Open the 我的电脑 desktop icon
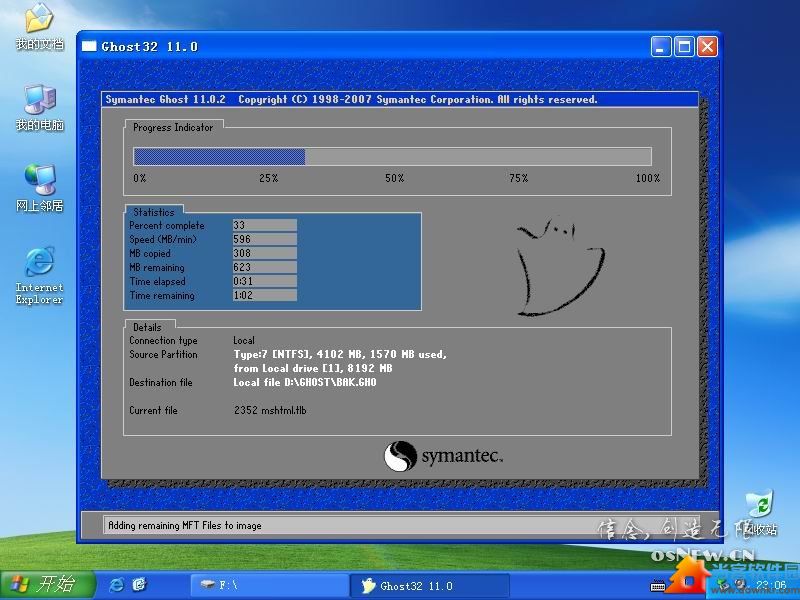The image size is (800, 600). pyautogui.click(x=39, y=108)
